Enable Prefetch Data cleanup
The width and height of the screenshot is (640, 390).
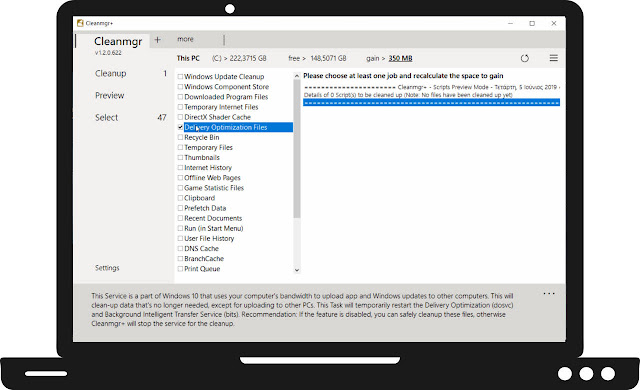(180, 208)
